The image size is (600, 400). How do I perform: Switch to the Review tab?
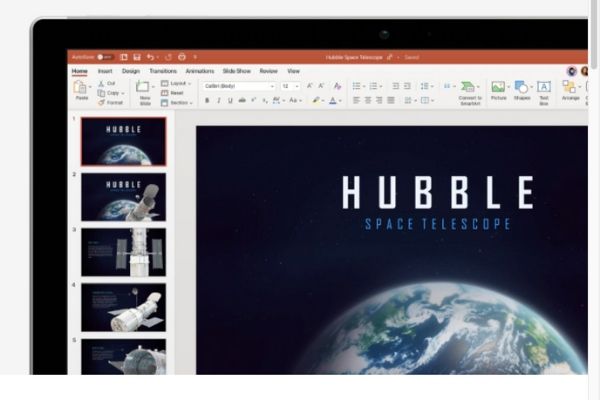[x=268, y=71]
